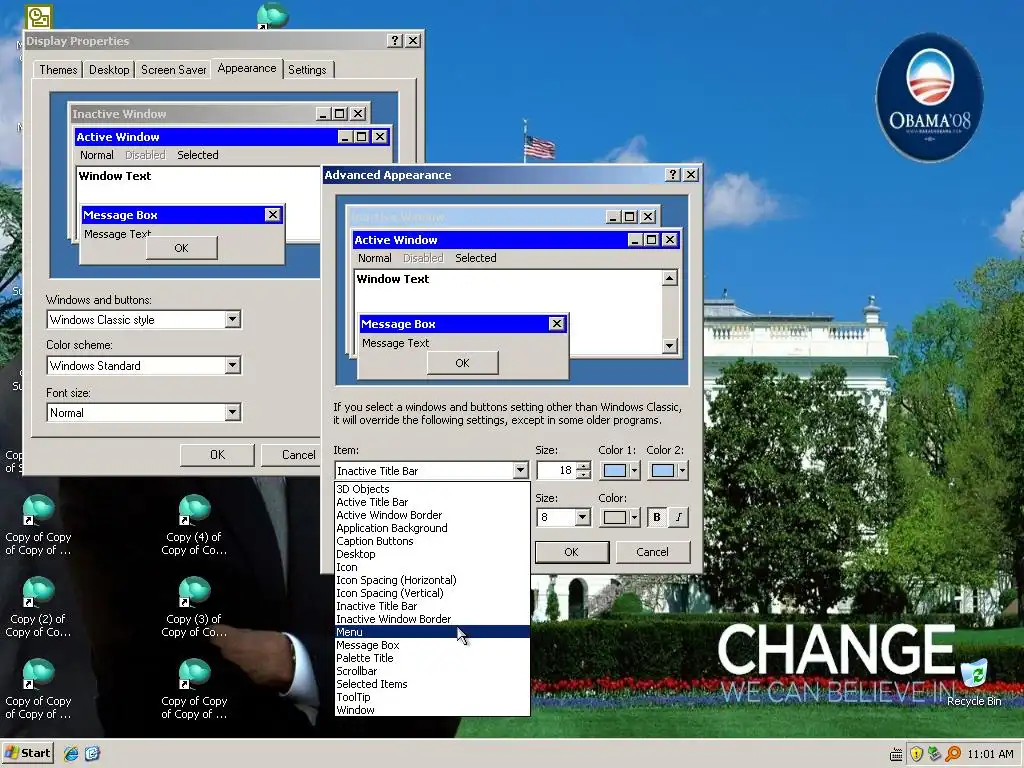Open the Recycle Bin desktop icon

click(974, 682)
